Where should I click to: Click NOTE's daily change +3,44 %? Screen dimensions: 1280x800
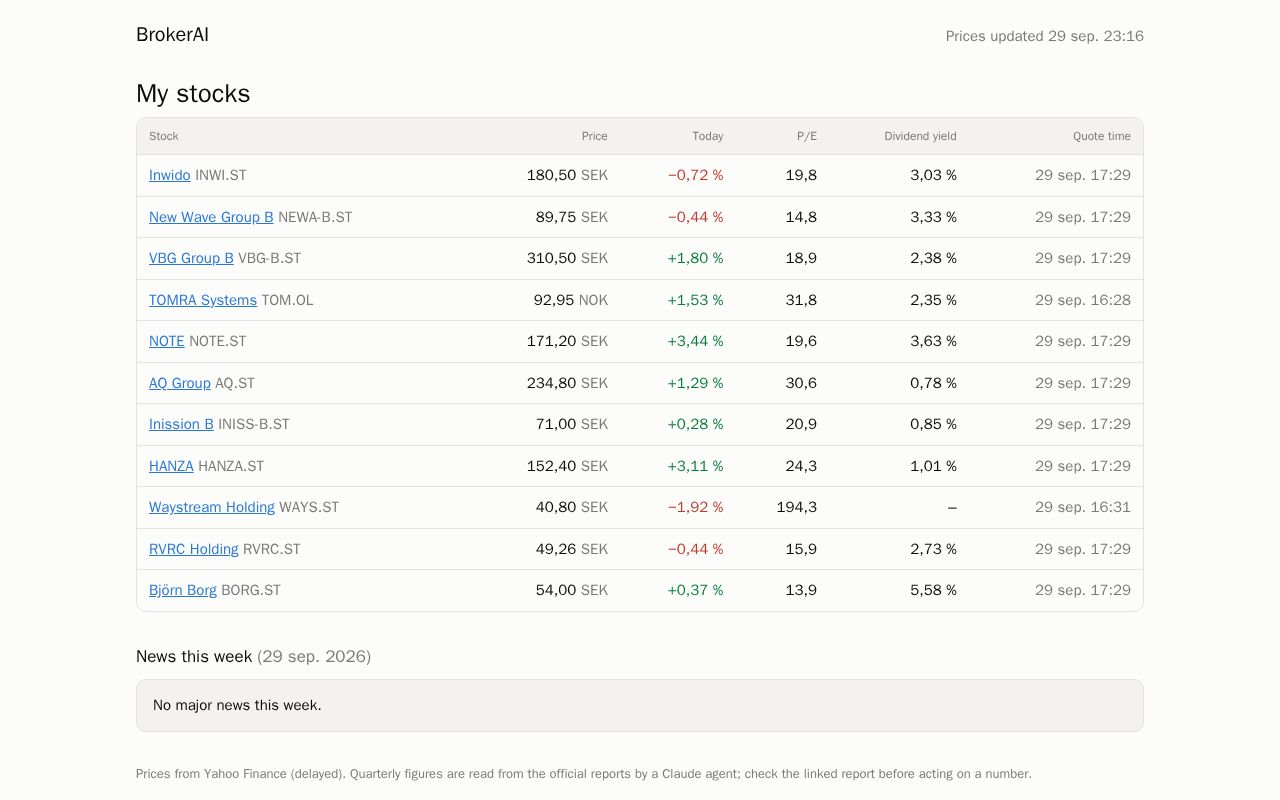click(x=695, y=341)
